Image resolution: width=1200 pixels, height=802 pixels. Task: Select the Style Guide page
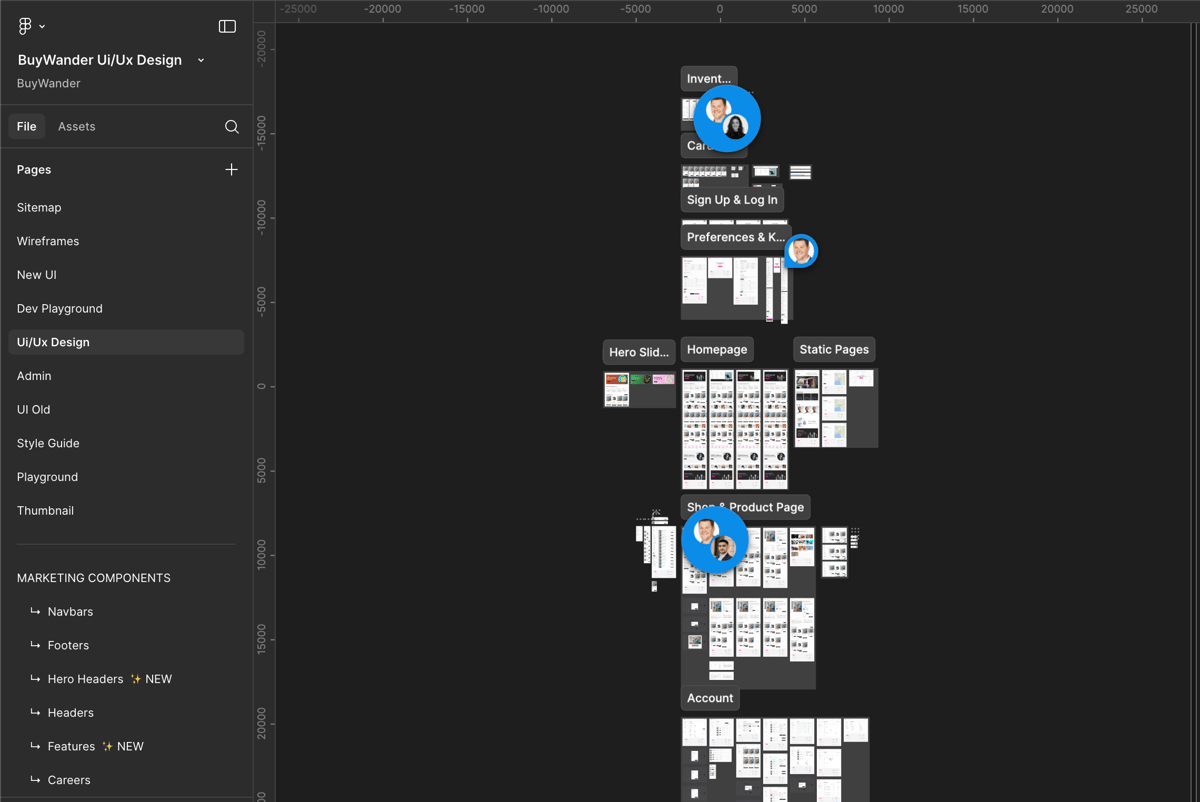48,443
